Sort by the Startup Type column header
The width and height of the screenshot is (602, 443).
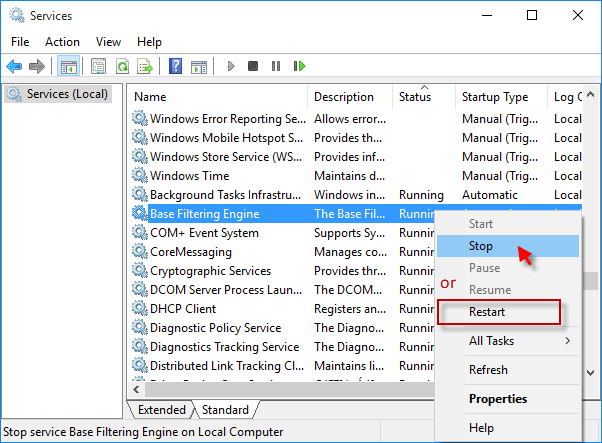[x=501, y=97]
